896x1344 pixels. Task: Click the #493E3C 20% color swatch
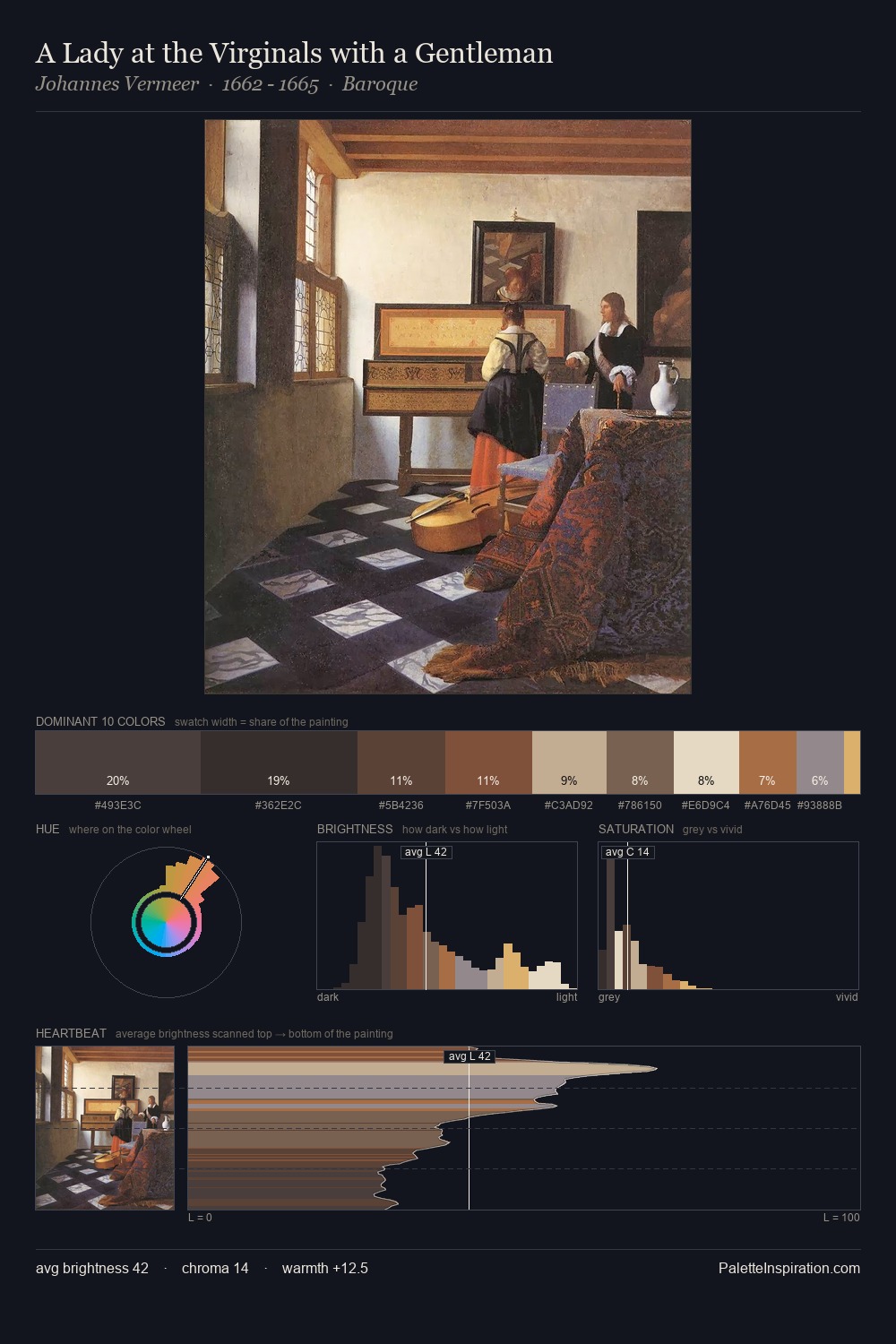click(117, 762)
